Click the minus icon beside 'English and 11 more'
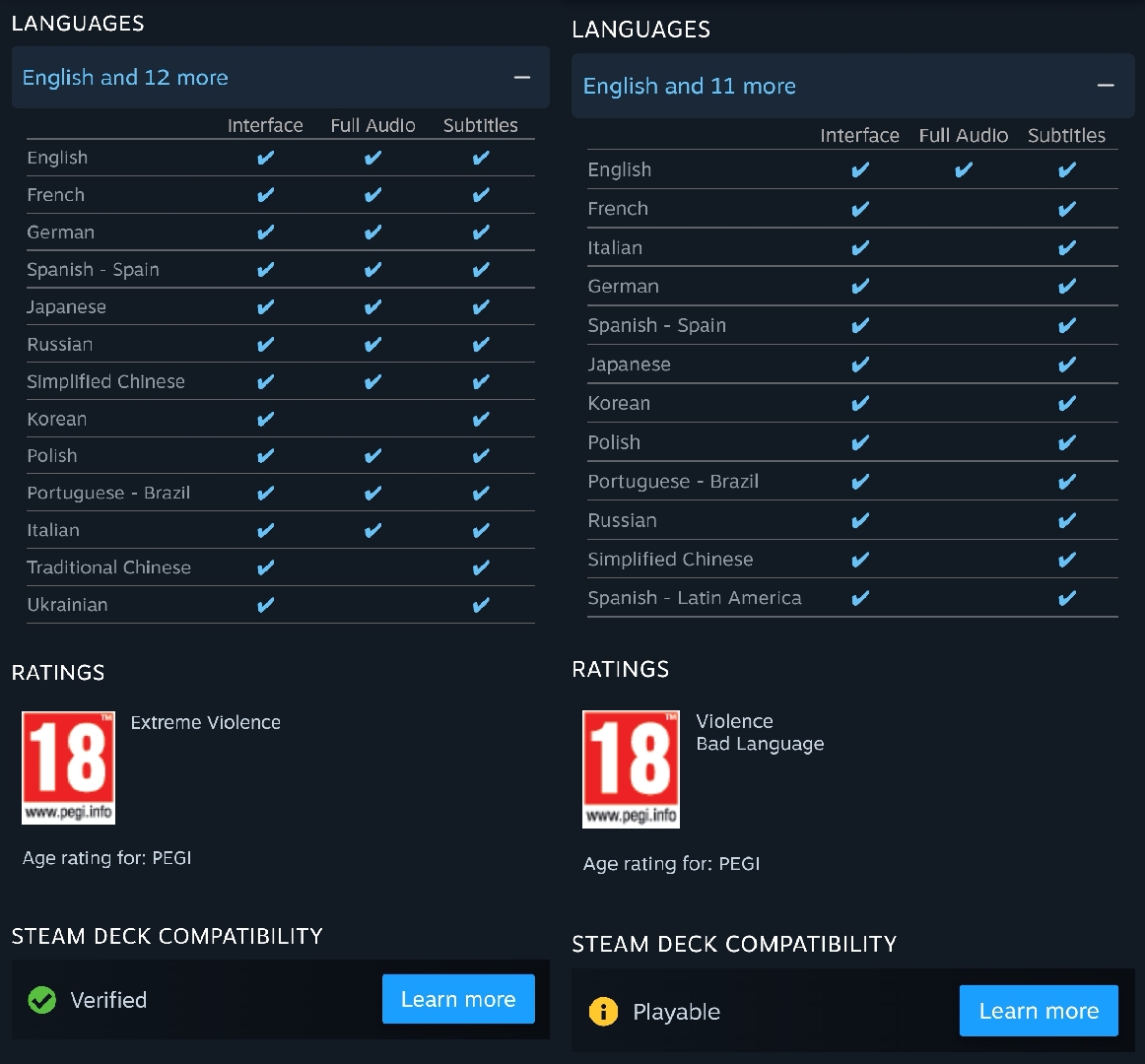The height and width of the screenshot is (1064, 1145). 1106,86
